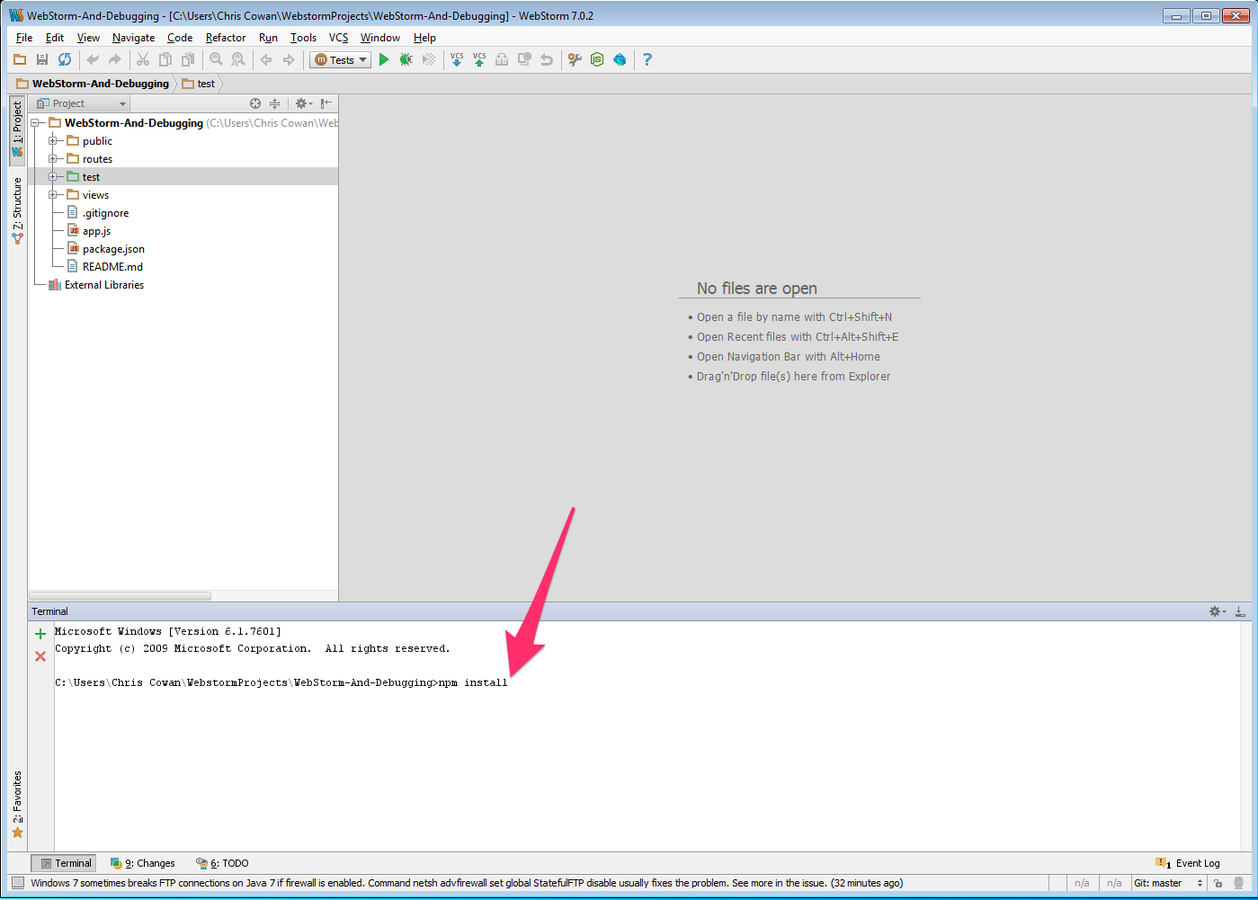Viewport: 1258px width, 900px height.
Task: Click the VCS Commit Changes icon
Action: click(479, 60)
